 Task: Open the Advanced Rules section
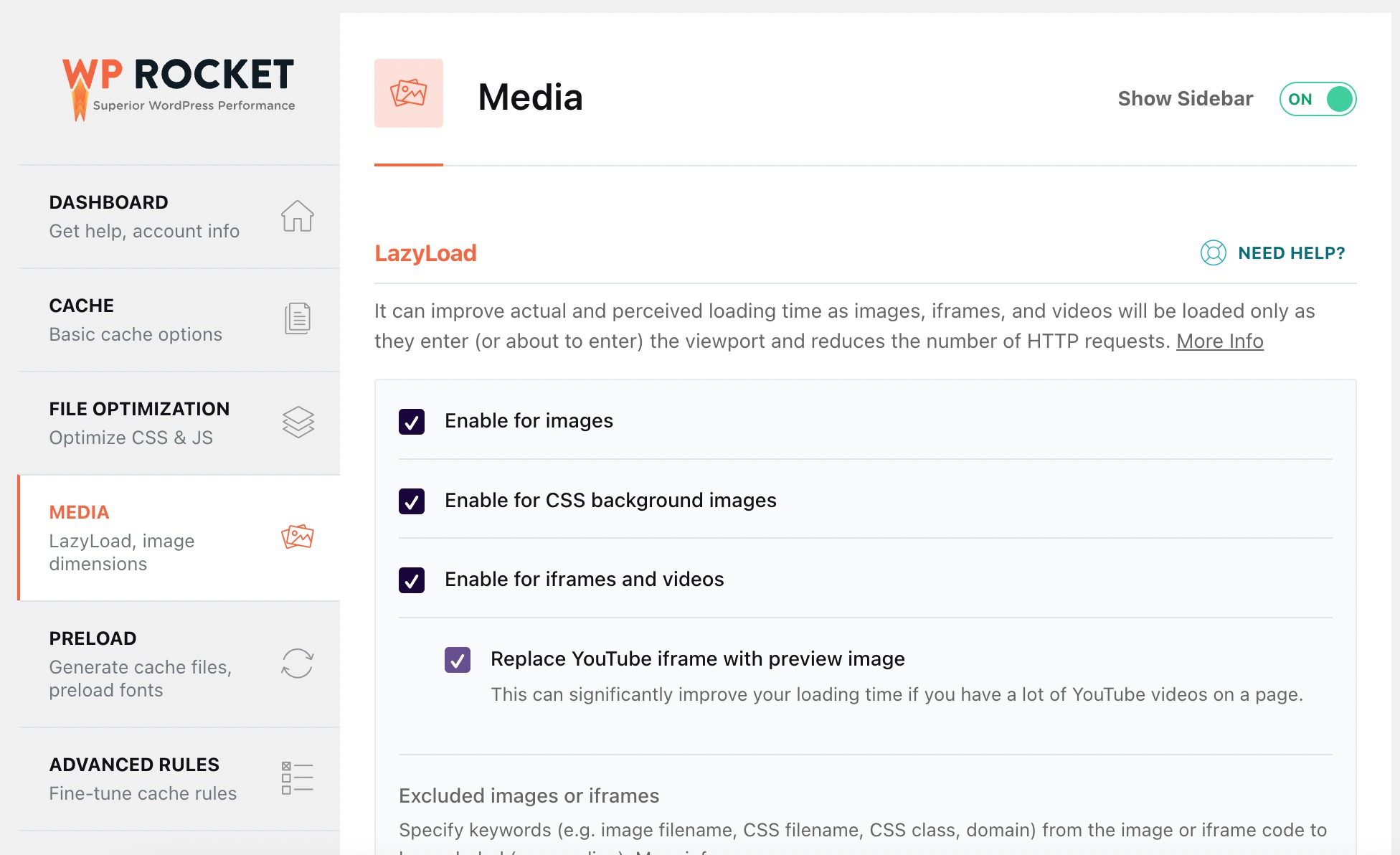pos(134,765)
